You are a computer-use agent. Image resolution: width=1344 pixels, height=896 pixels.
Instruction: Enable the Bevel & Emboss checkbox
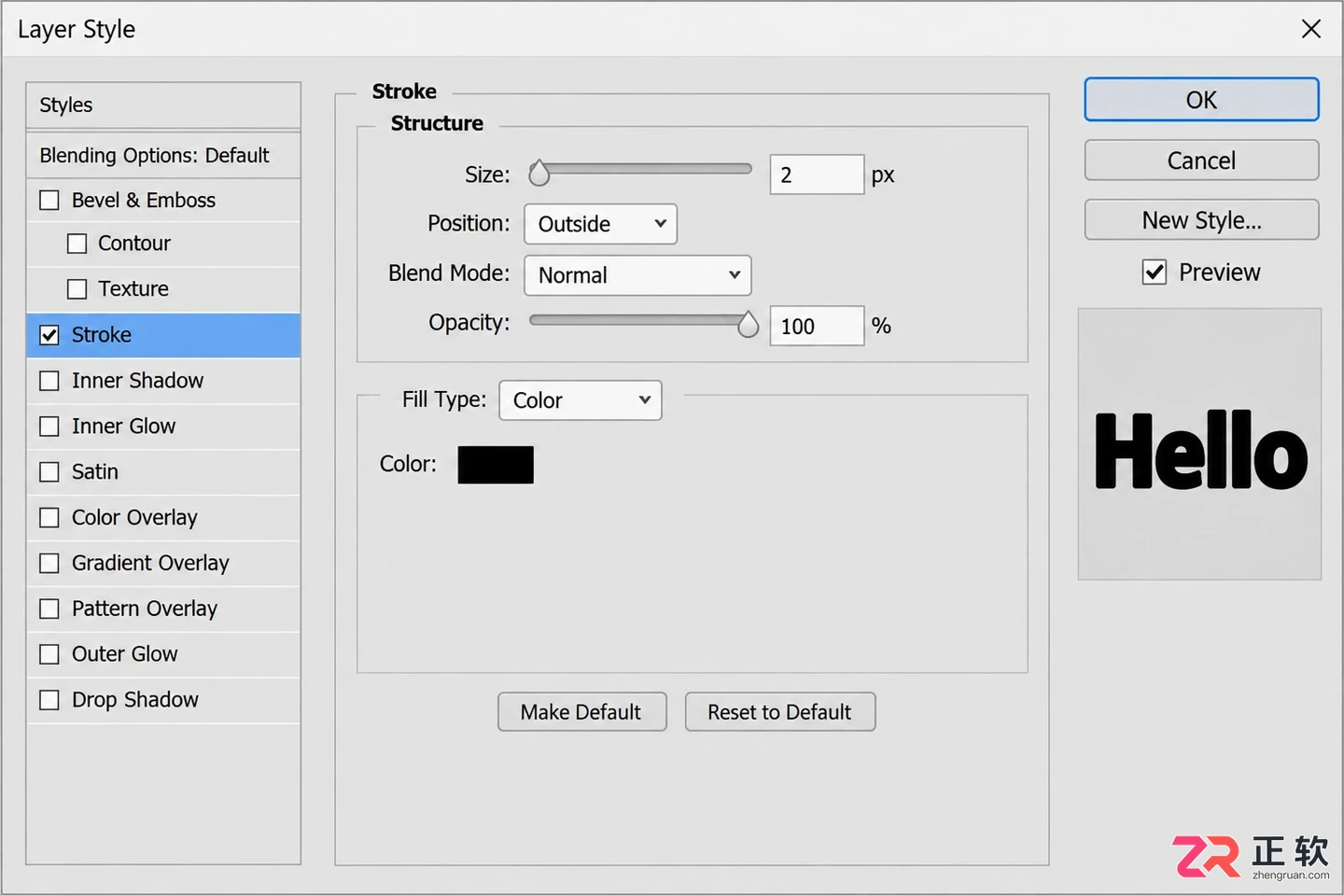click(49, 201)
